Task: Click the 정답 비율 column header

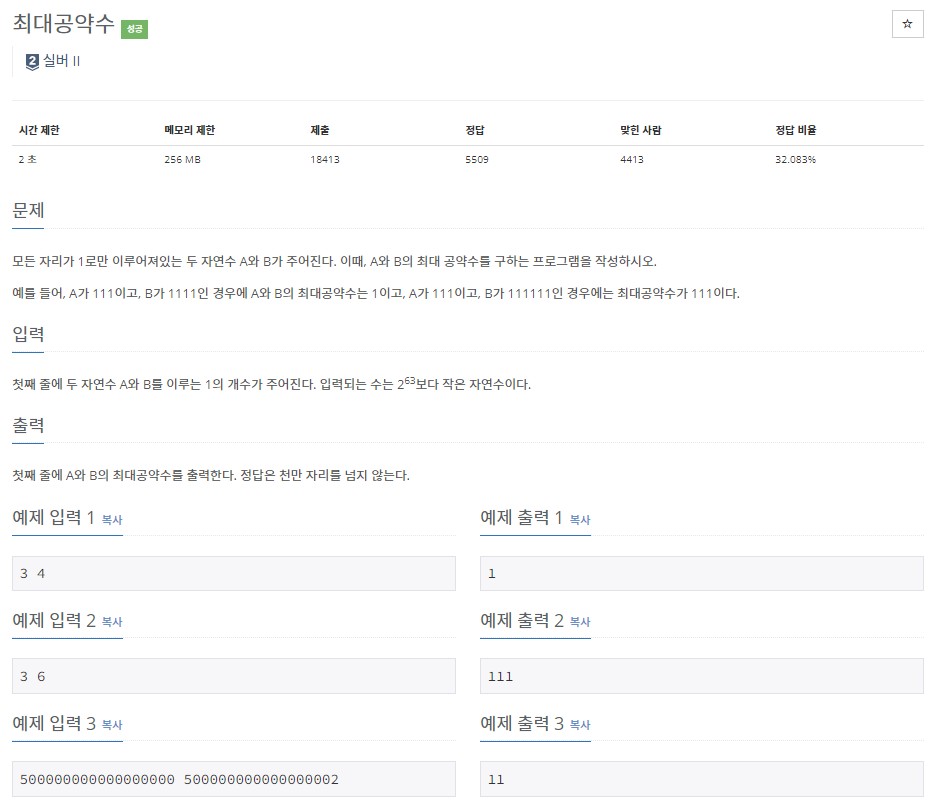Action: point(796,130)
